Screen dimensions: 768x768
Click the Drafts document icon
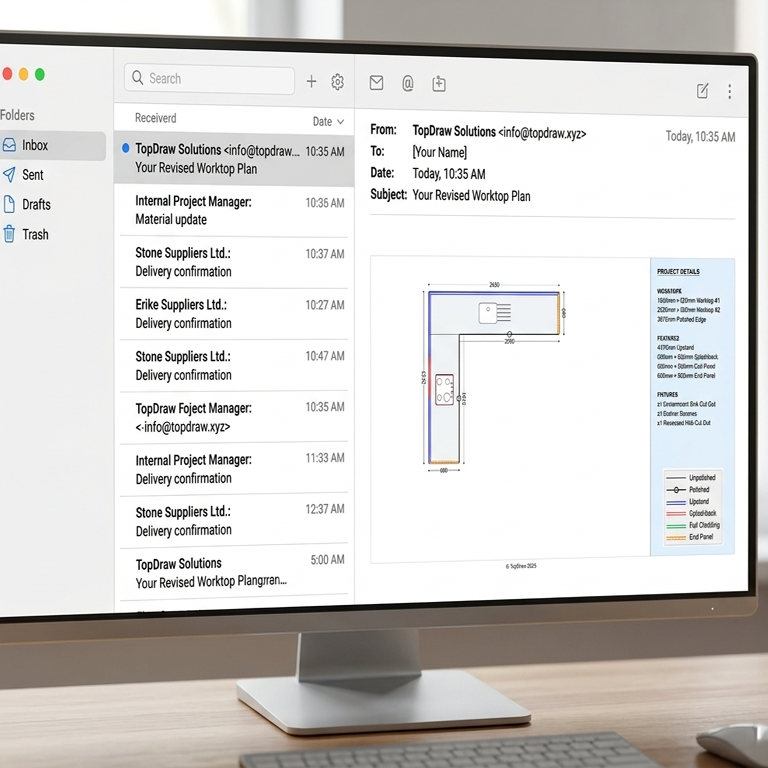9,204
